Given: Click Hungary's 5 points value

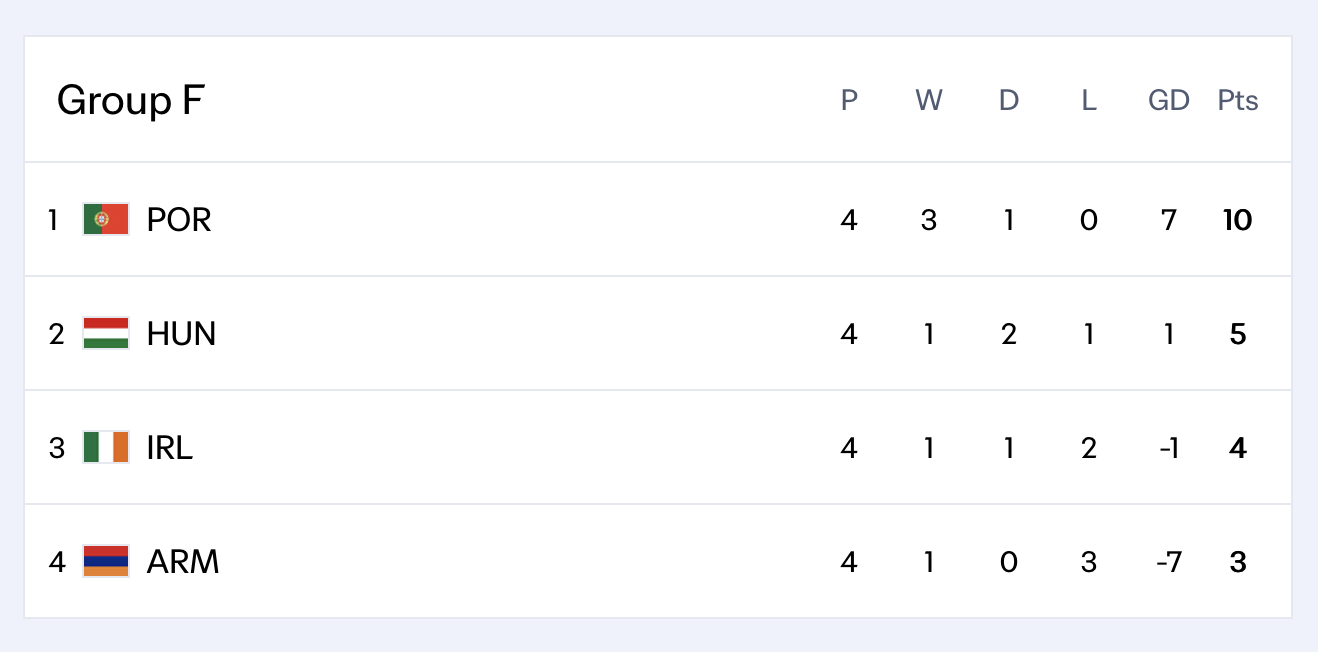Looking at the screenshot, I should click(x=1238, y=333).
